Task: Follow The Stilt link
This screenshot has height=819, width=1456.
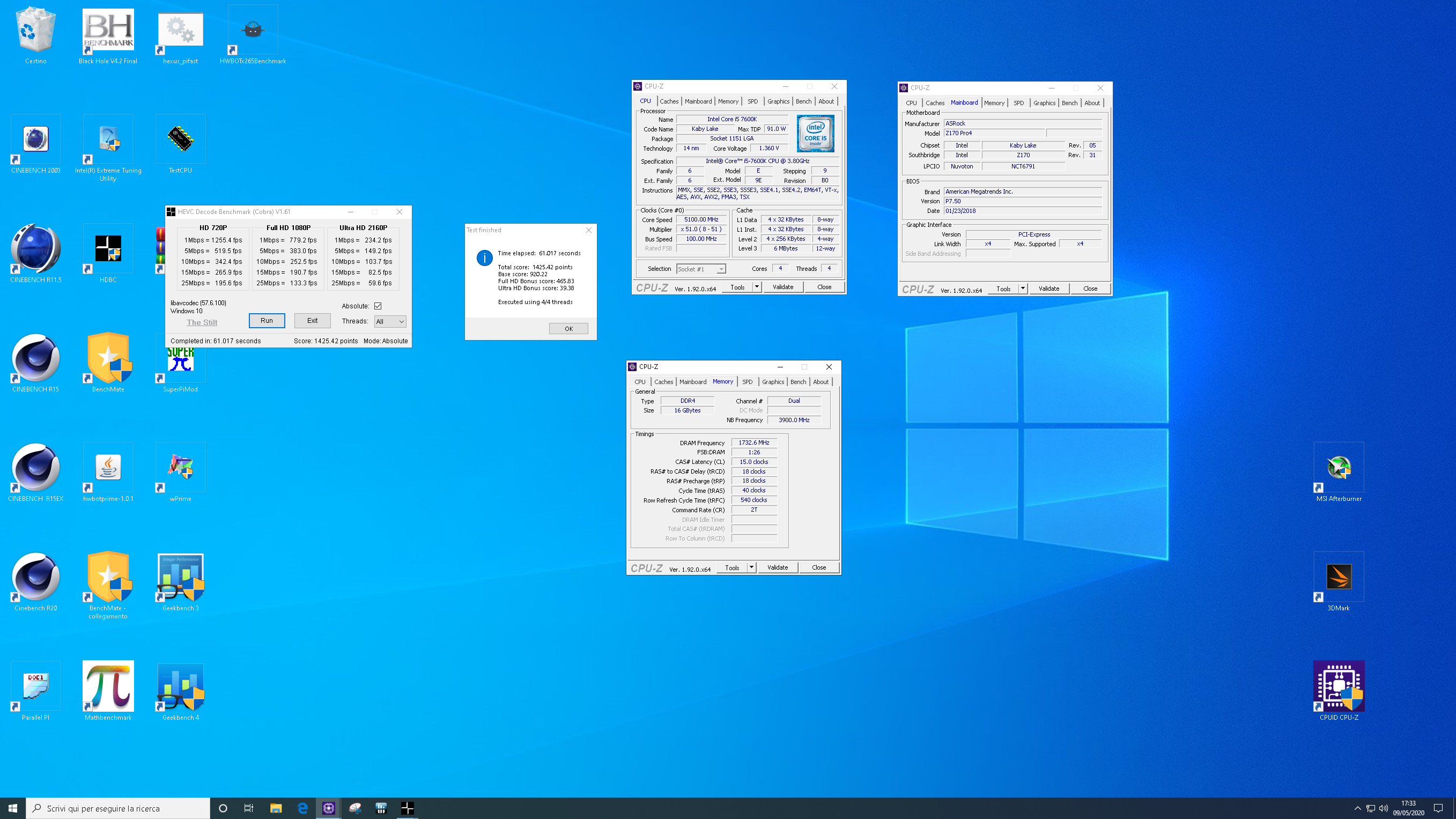Action: tap(202, 322)
